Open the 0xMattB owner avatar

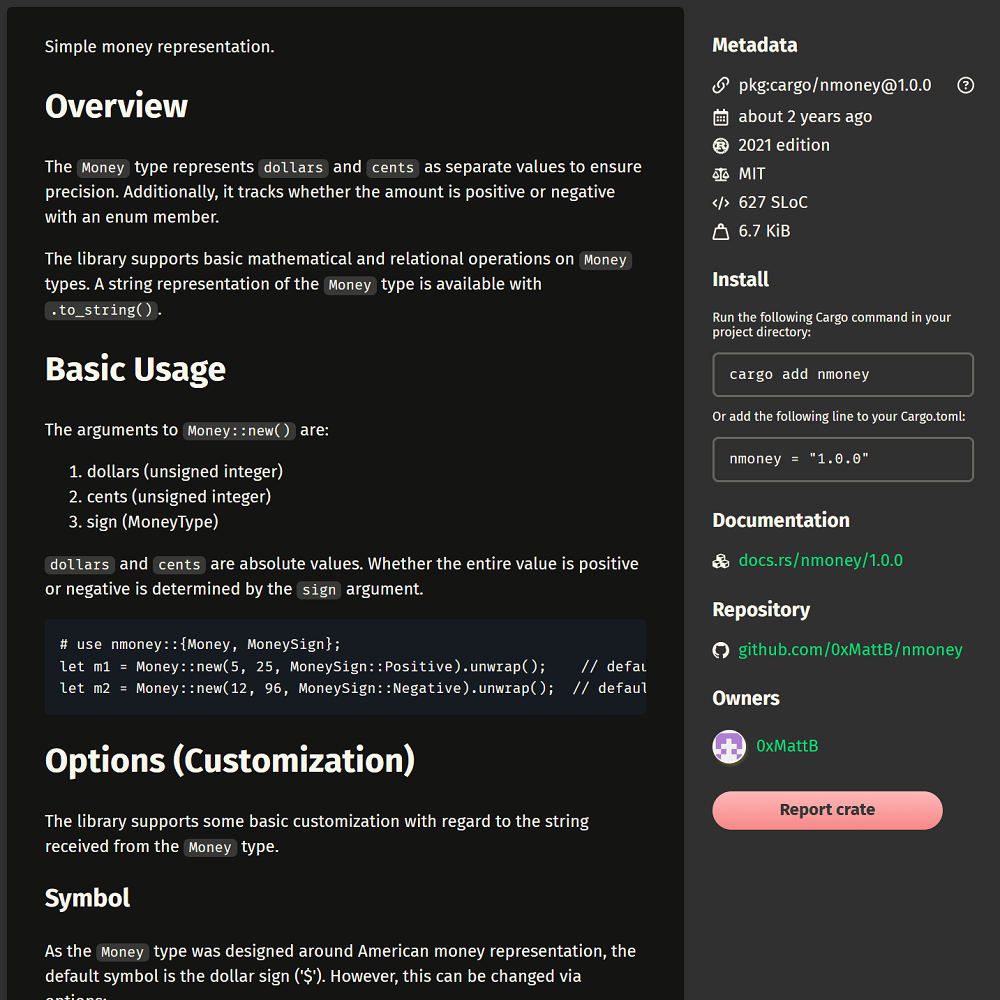click(729, 746)
